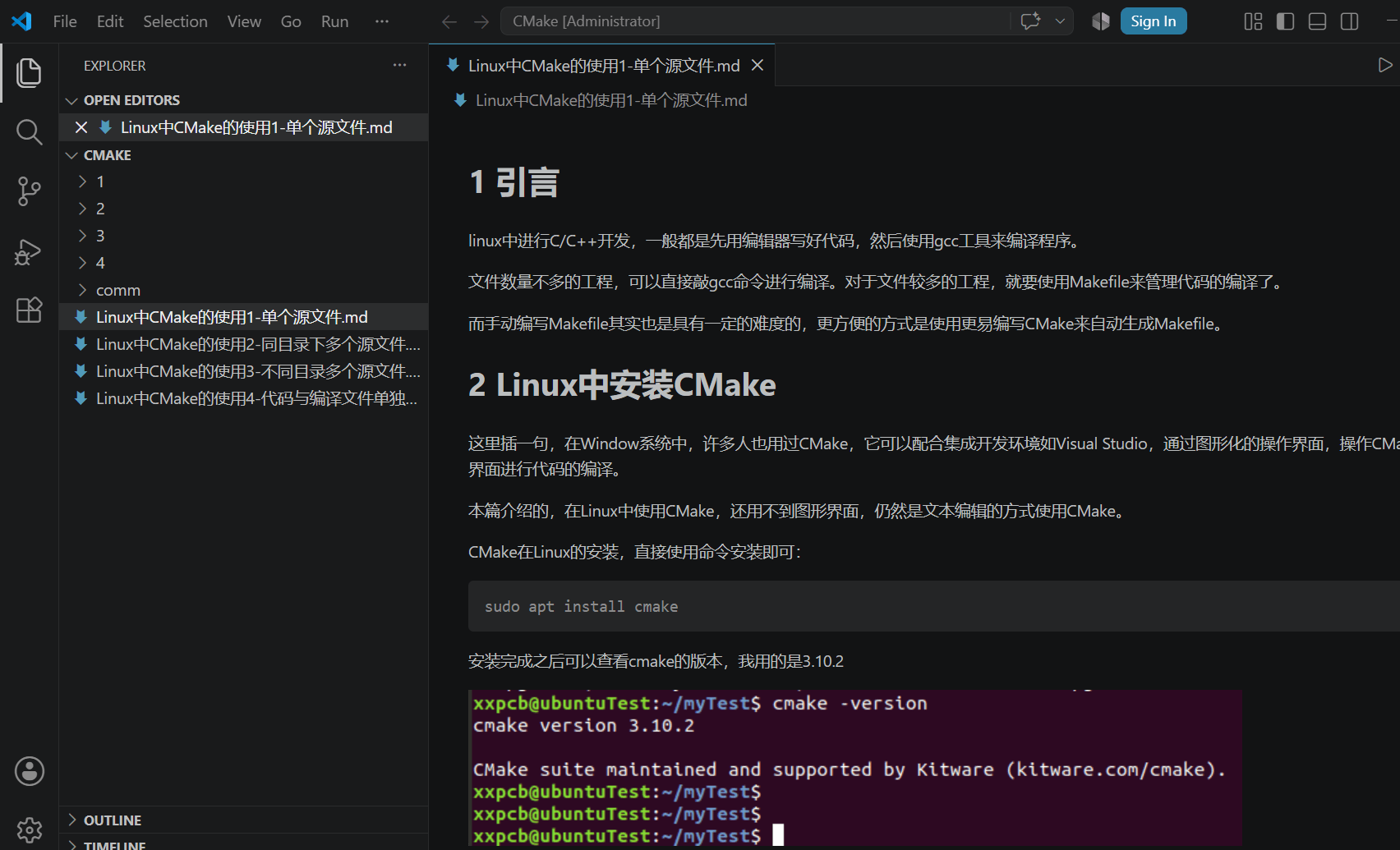The image size is (1400, 850).
Task: Open the View menu
Action: tap(244, 21)
